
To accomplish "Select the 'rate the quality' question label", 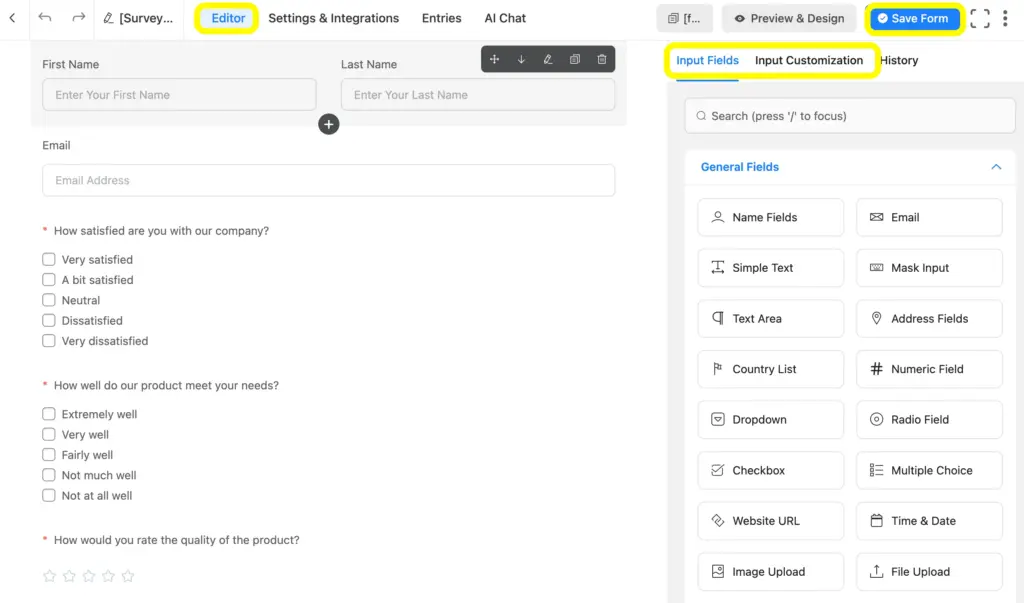I will coord(176,540).
